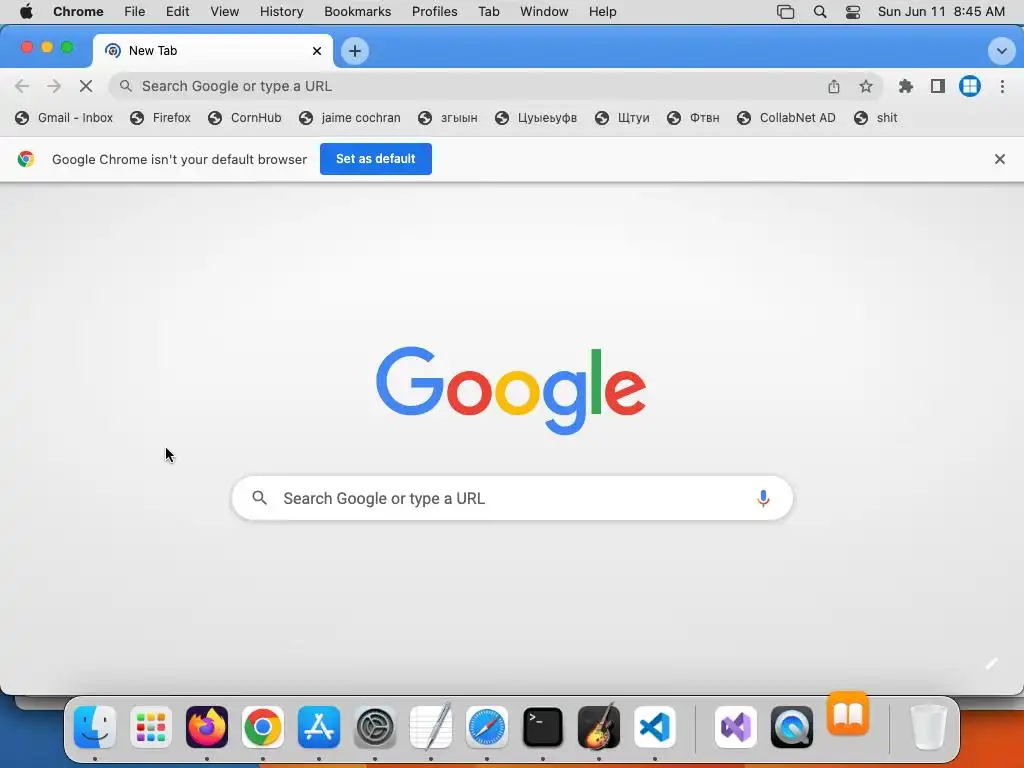Viewport: 1024px width, 768px height.
Task: Open the File menu
Action: pyautogui.click(x=135, y=12)
